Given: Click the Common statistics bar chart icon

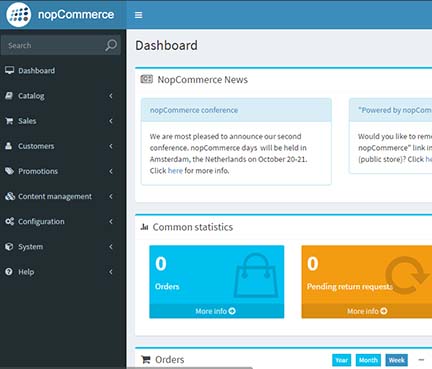Looking at the screenshot, I should (144, 227).
